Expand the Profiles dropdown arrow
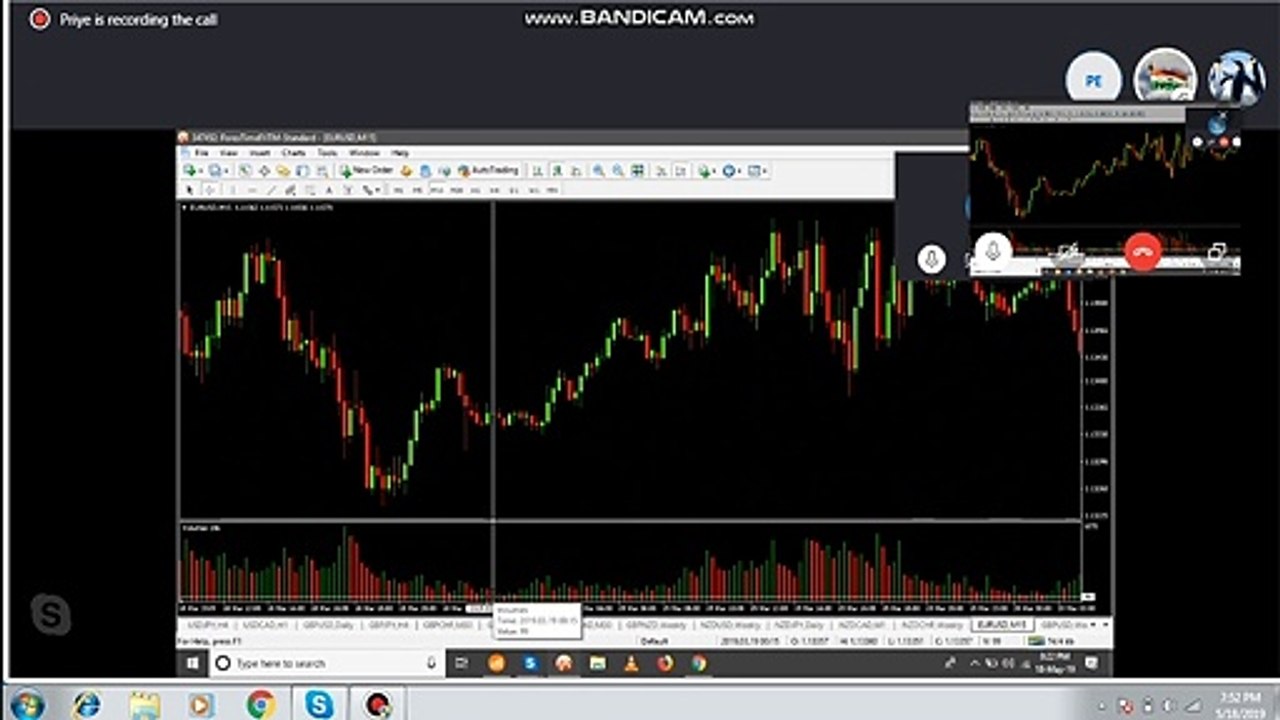The image size is (1280, 720). click(226, 171)
